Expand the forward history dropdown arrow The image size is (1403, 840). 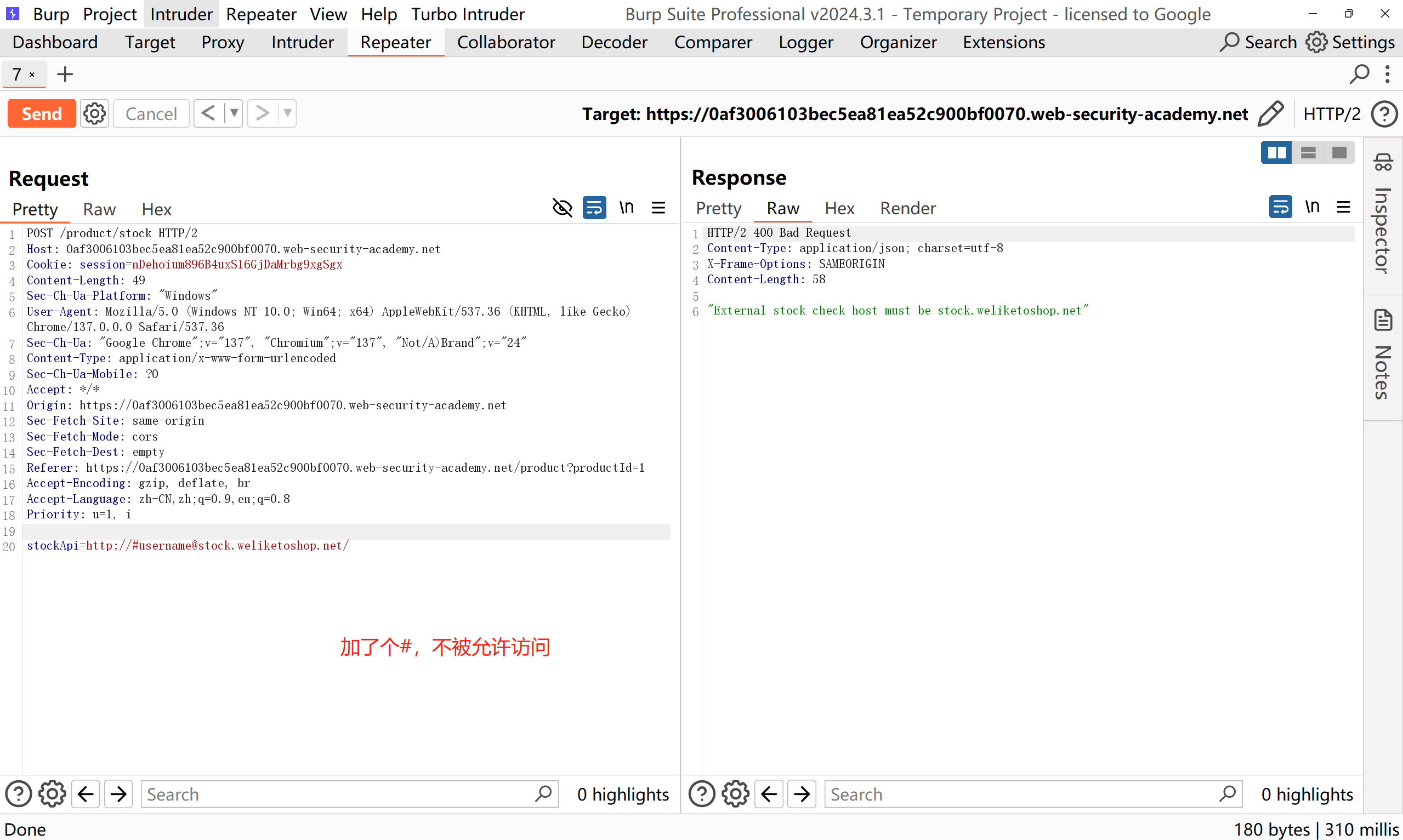tap(288, 113)
